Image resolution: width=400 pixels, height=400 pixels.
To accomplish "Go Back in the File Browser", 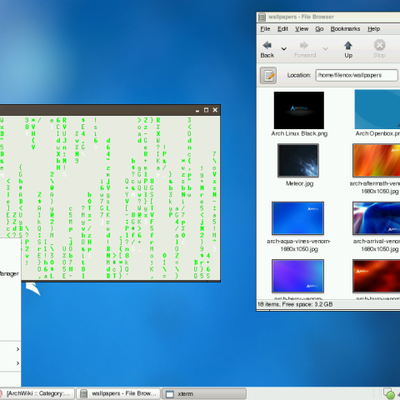I will pos(267,49).
